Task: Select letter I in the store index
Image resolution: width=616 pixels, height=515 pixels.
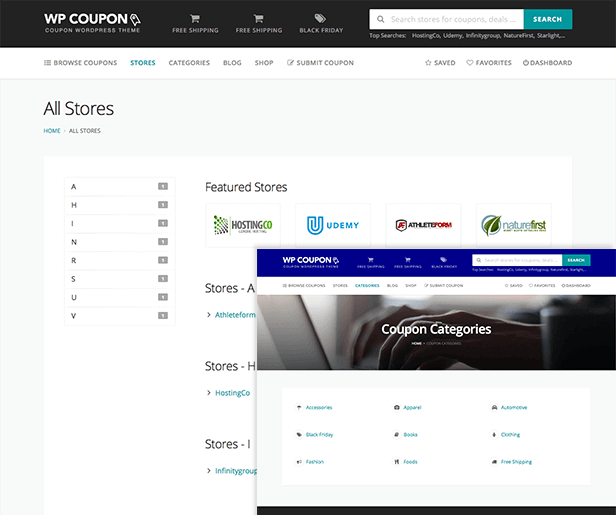Action: coord(119,224)
